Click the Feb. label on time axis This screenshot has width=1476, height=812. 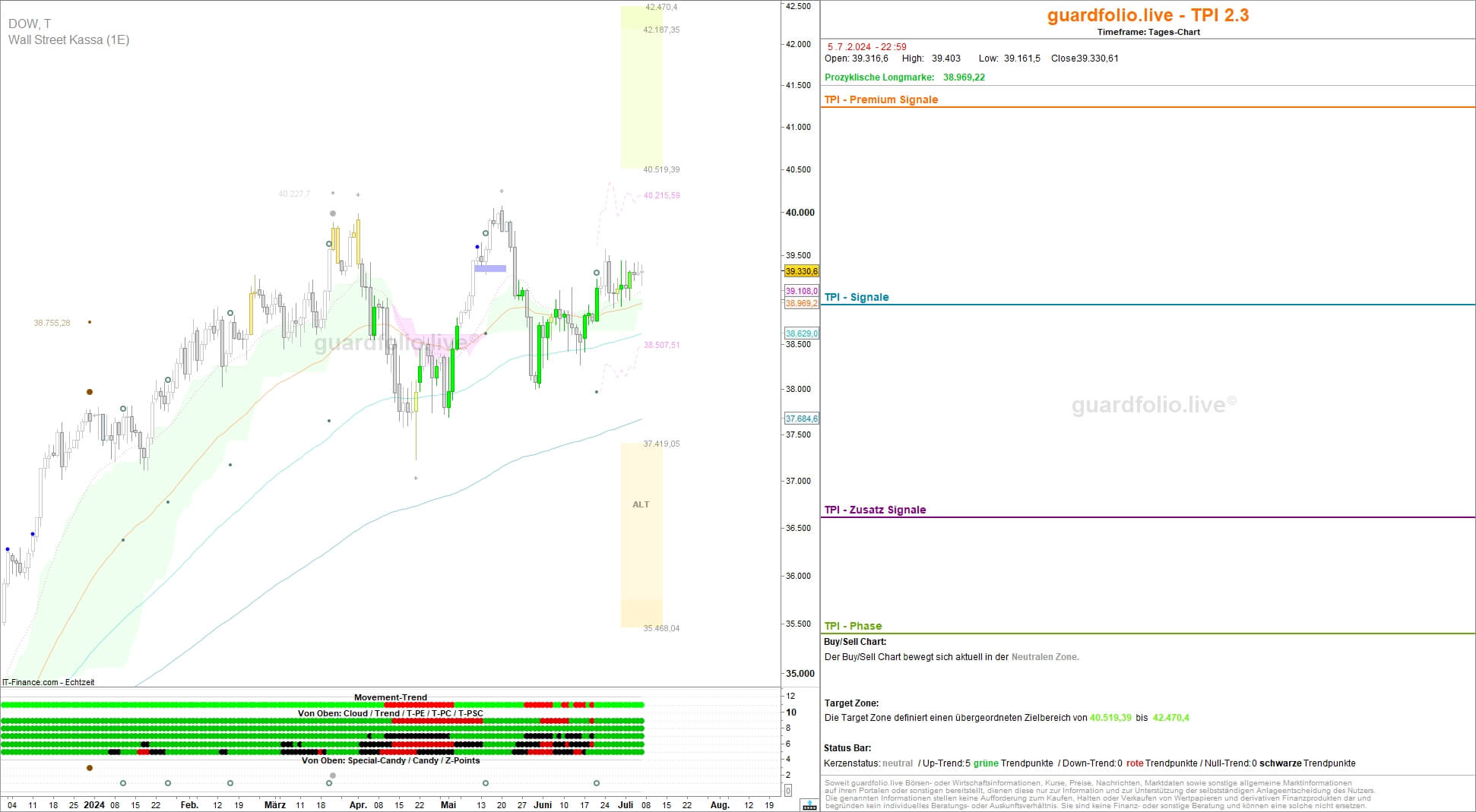click(x=189, y=804)
